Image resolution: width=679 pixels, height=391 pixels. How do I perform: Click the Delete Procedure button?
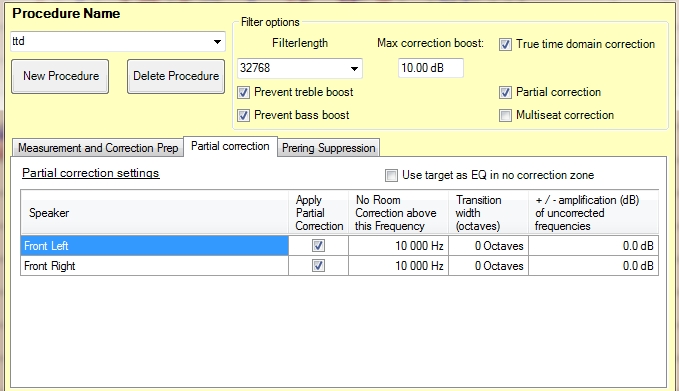coord(176,76)
